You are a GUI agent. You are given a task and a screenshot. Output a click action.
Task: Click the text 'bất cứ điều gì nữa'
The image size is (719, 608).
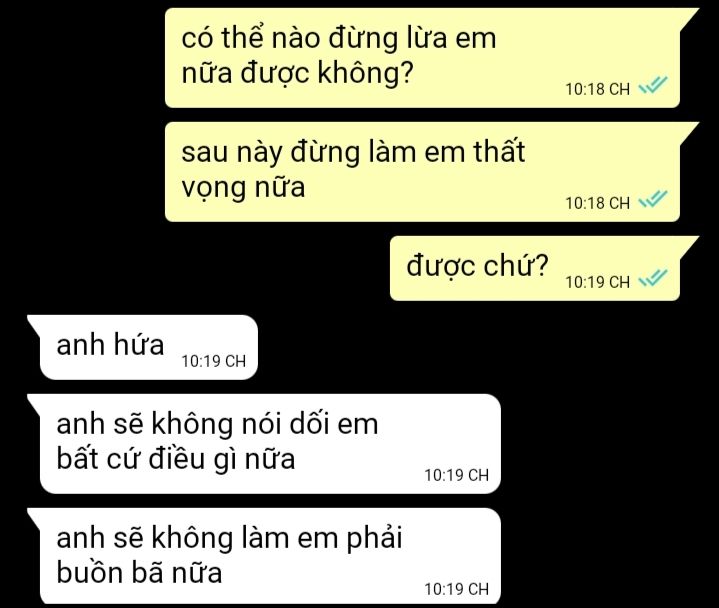[x=176, y=459]
